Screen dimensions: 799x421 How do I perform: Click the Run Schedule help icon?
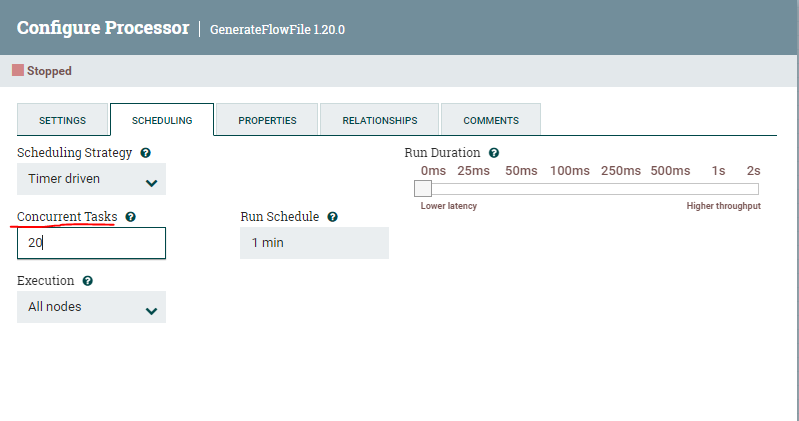coord(333,216)
